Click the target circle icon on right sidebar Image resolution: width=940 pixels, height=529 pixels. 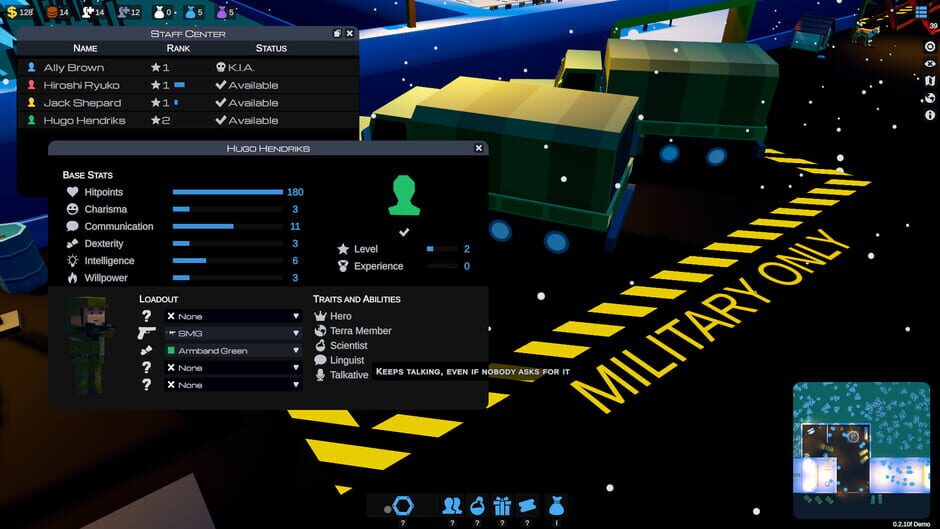930,46
